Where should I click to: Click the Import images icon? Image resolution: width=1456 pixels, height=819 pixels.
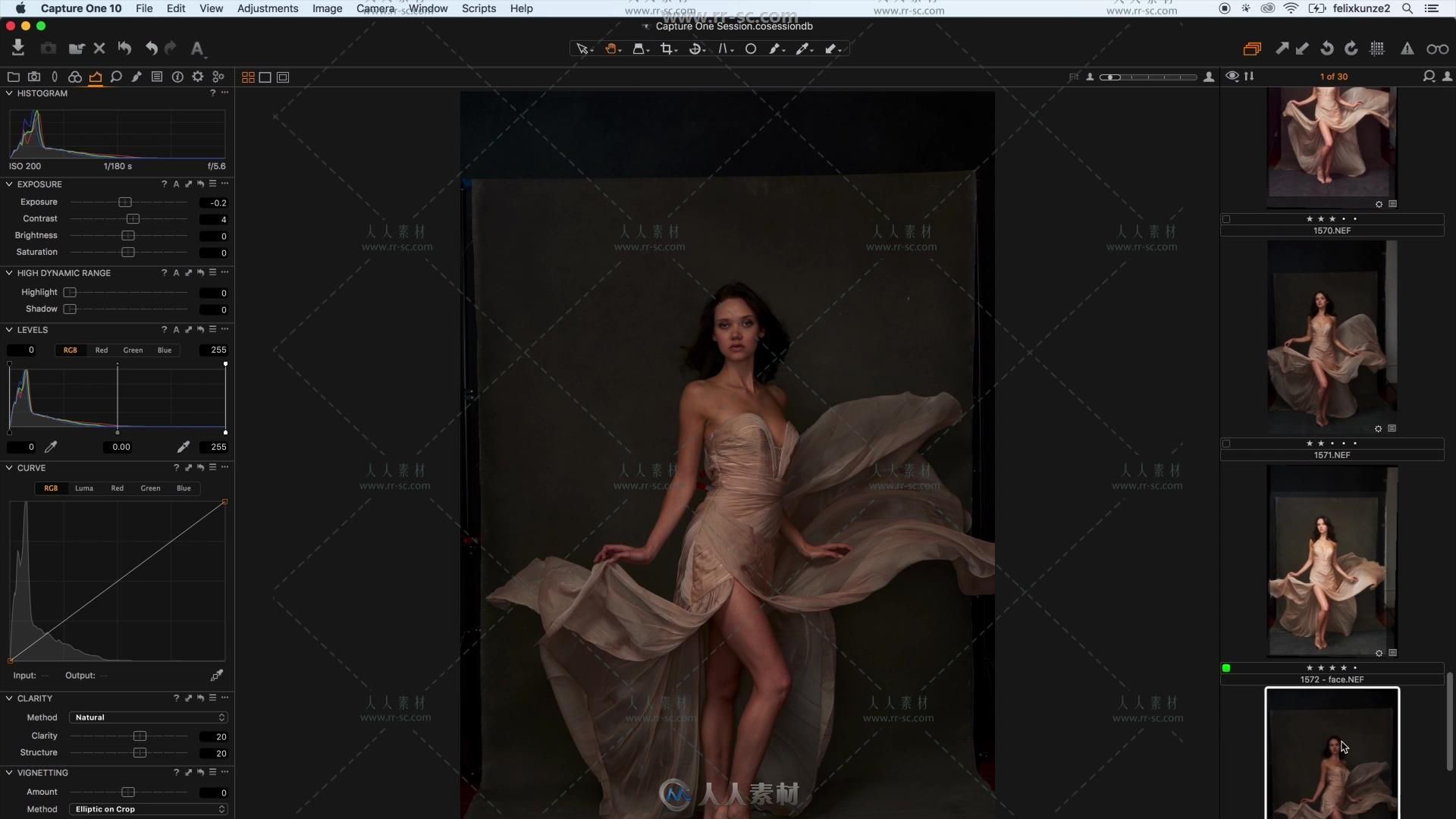pyautogui.click(x=18, y=48)
